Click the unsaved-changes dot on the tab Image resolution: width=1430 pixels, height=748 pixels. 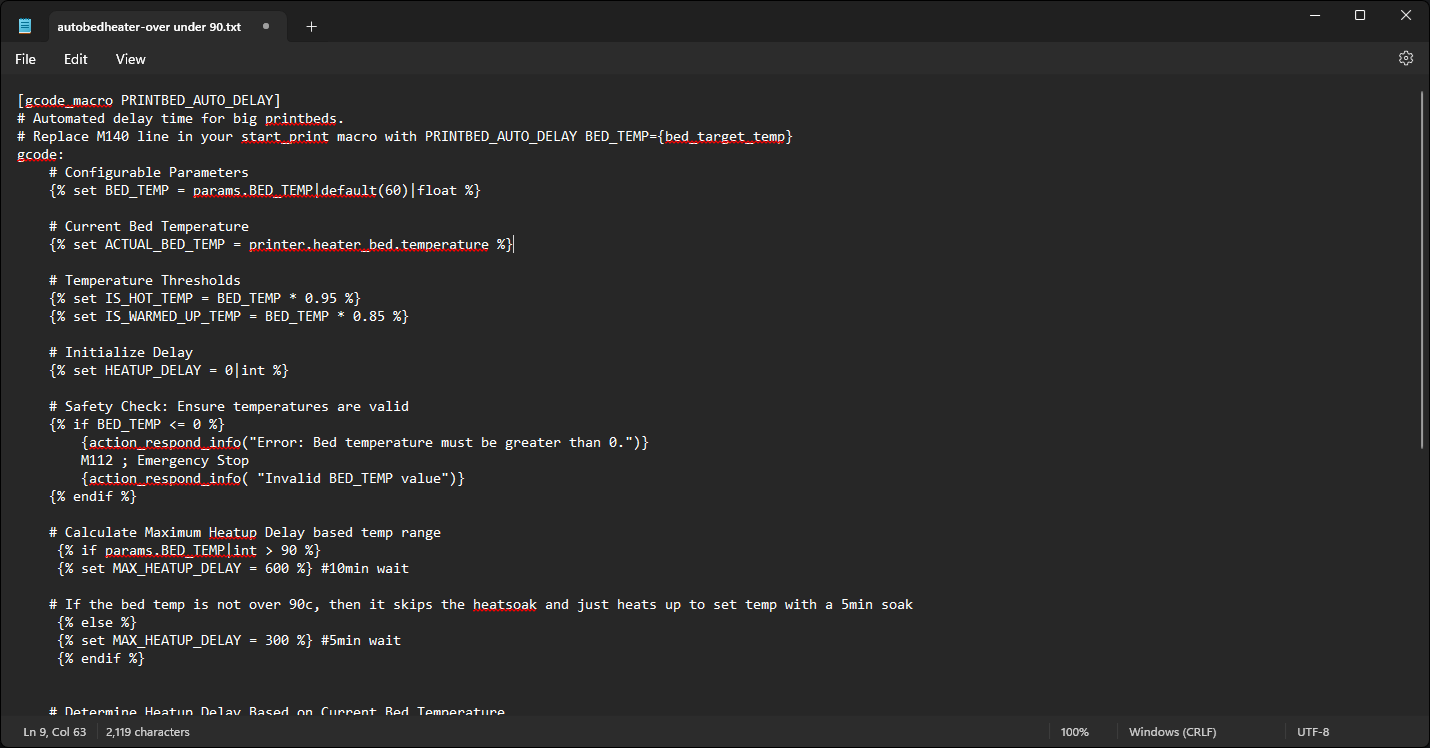(x=266, y=27)
